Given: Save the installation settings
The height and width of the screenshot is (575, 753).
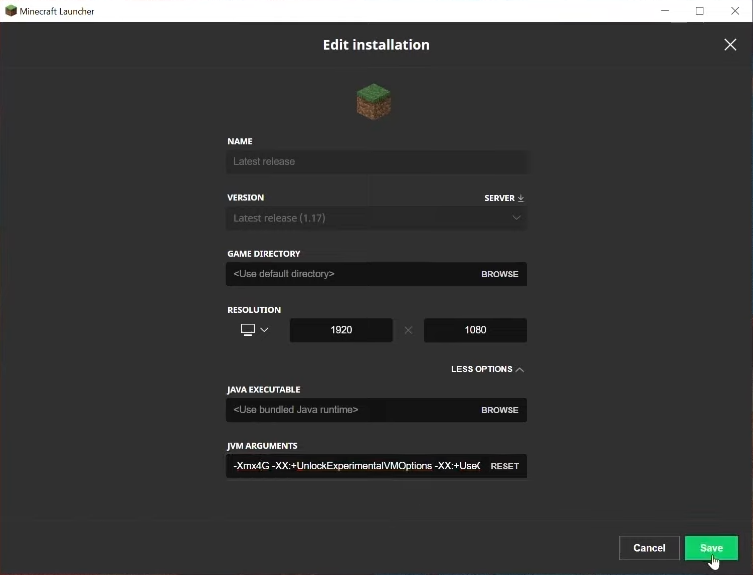Looking at the screenshot, I should pos(711,548).
